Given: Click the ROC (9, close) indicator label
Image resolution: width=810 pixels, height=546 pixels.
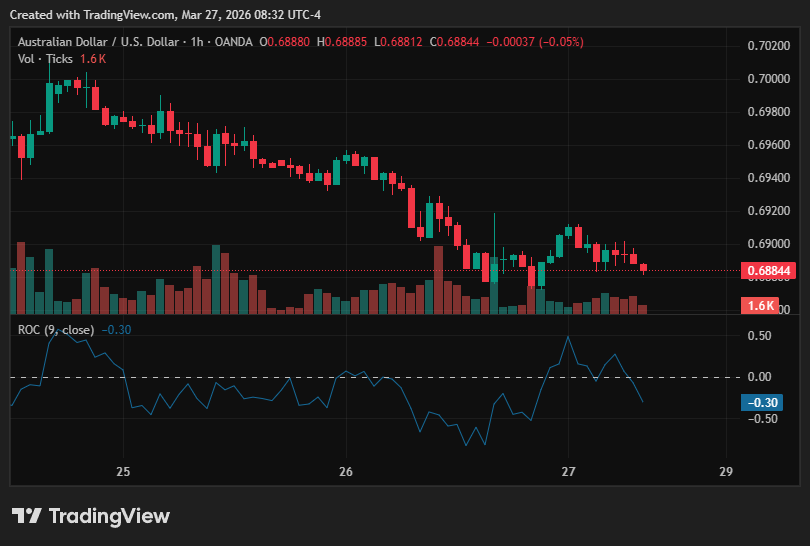Looking at the screenshot, I should click(x=56, y=330).
